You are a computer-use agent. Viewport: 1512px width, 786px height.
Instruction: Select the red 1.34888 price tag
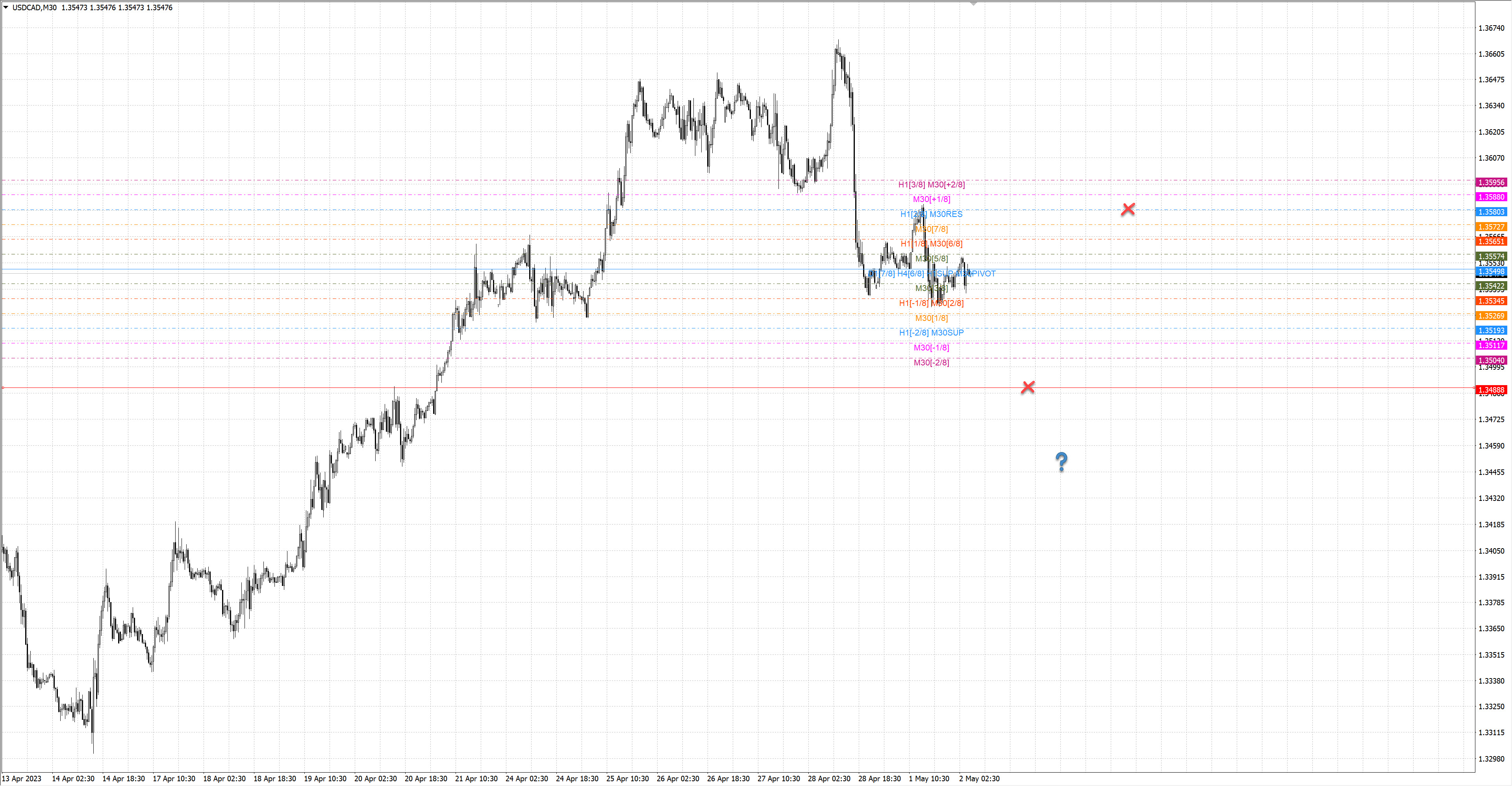tap(1491, 390)
